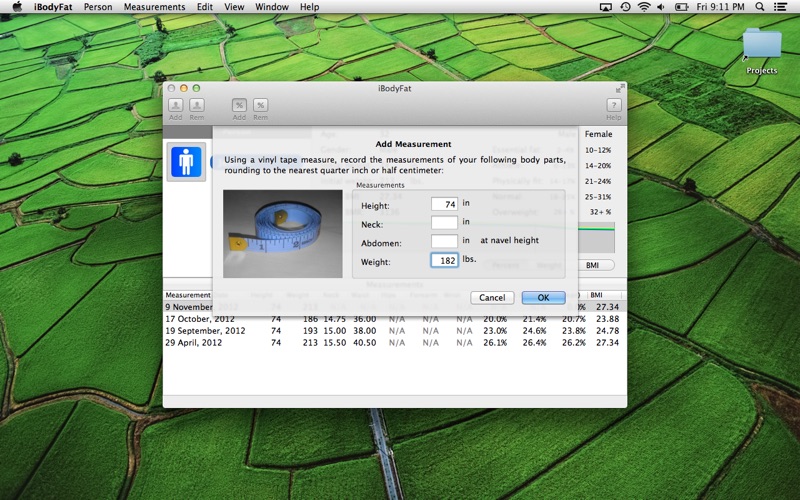This screenshot has width=800, height=500.
Task: Click the 25-31% female range
Action: coord(598,196)
